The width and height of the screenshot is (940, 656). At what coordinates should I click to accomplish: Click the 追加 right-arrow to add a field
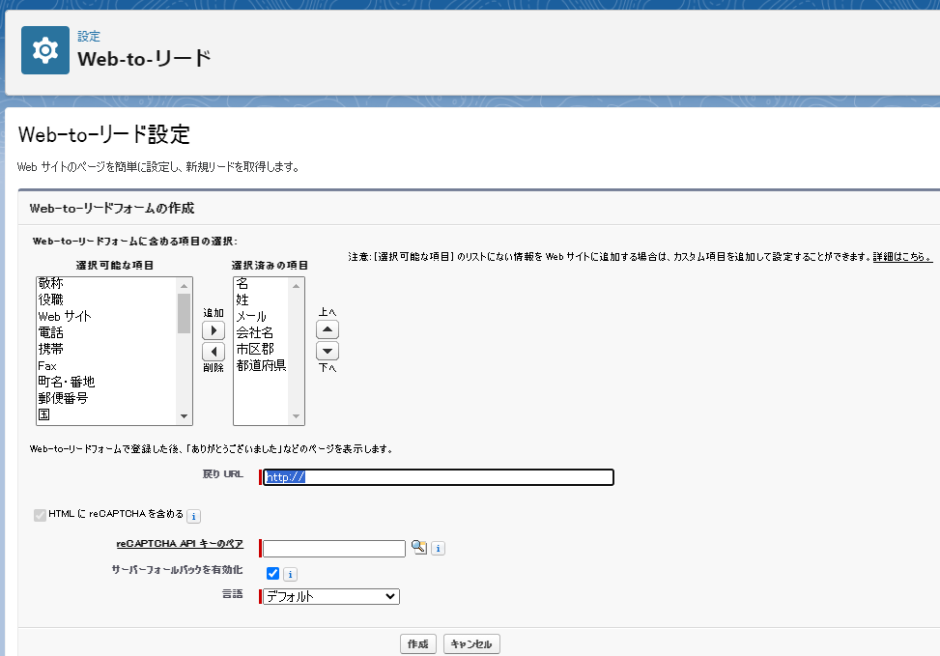(213, 330)
